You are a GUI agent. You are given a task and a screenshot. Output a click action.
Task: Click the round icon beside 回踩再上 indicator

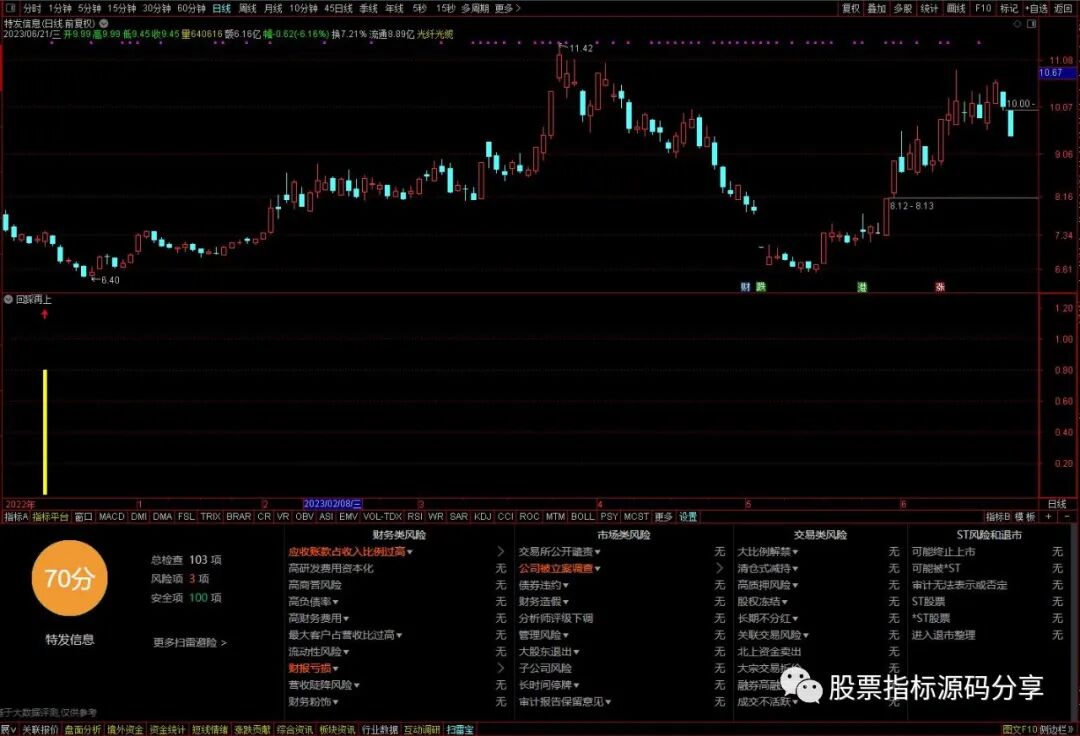8,299
